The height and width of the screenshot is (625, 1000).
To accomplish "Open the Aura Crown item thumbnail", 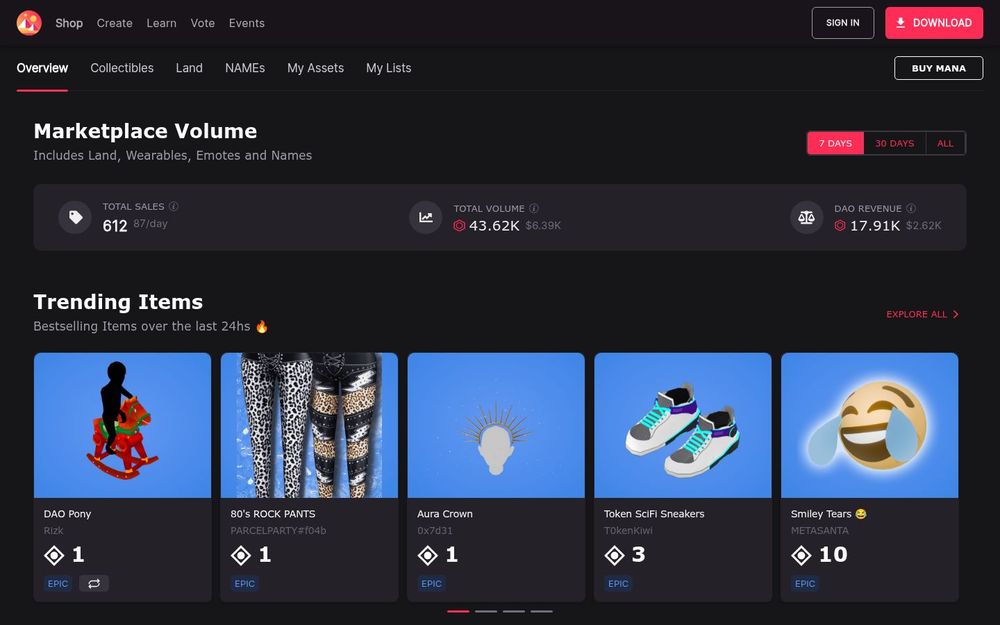I will point(496,425).
